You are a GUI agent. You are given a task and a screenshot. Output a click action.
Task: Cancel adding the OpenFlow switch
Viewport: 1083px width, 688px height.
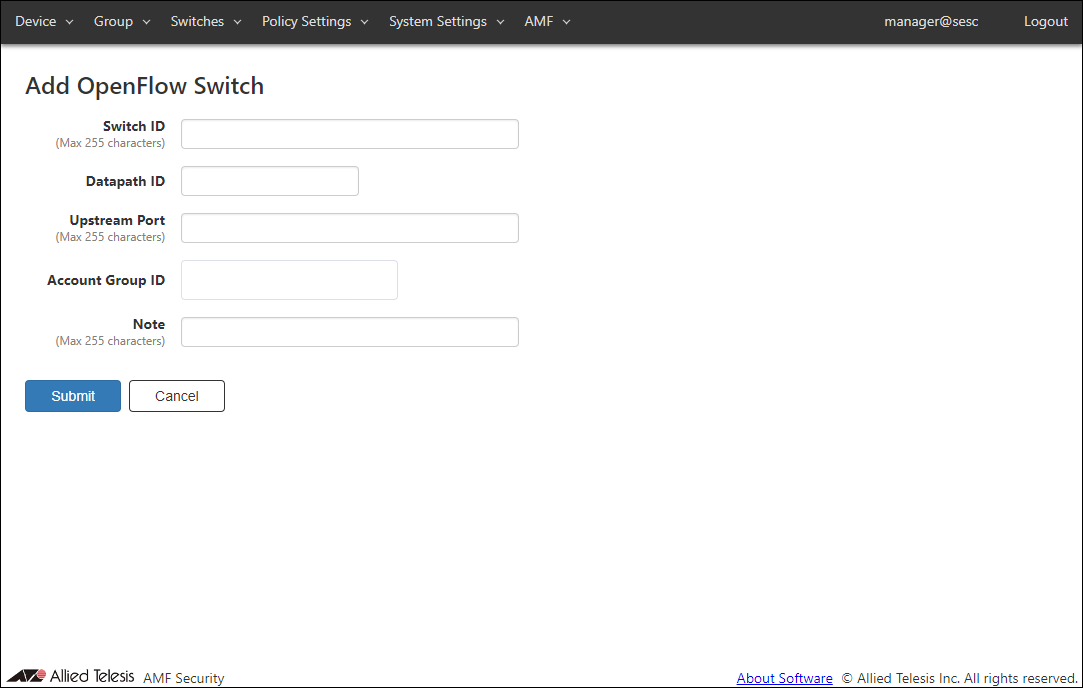click(x=177, y=396)
